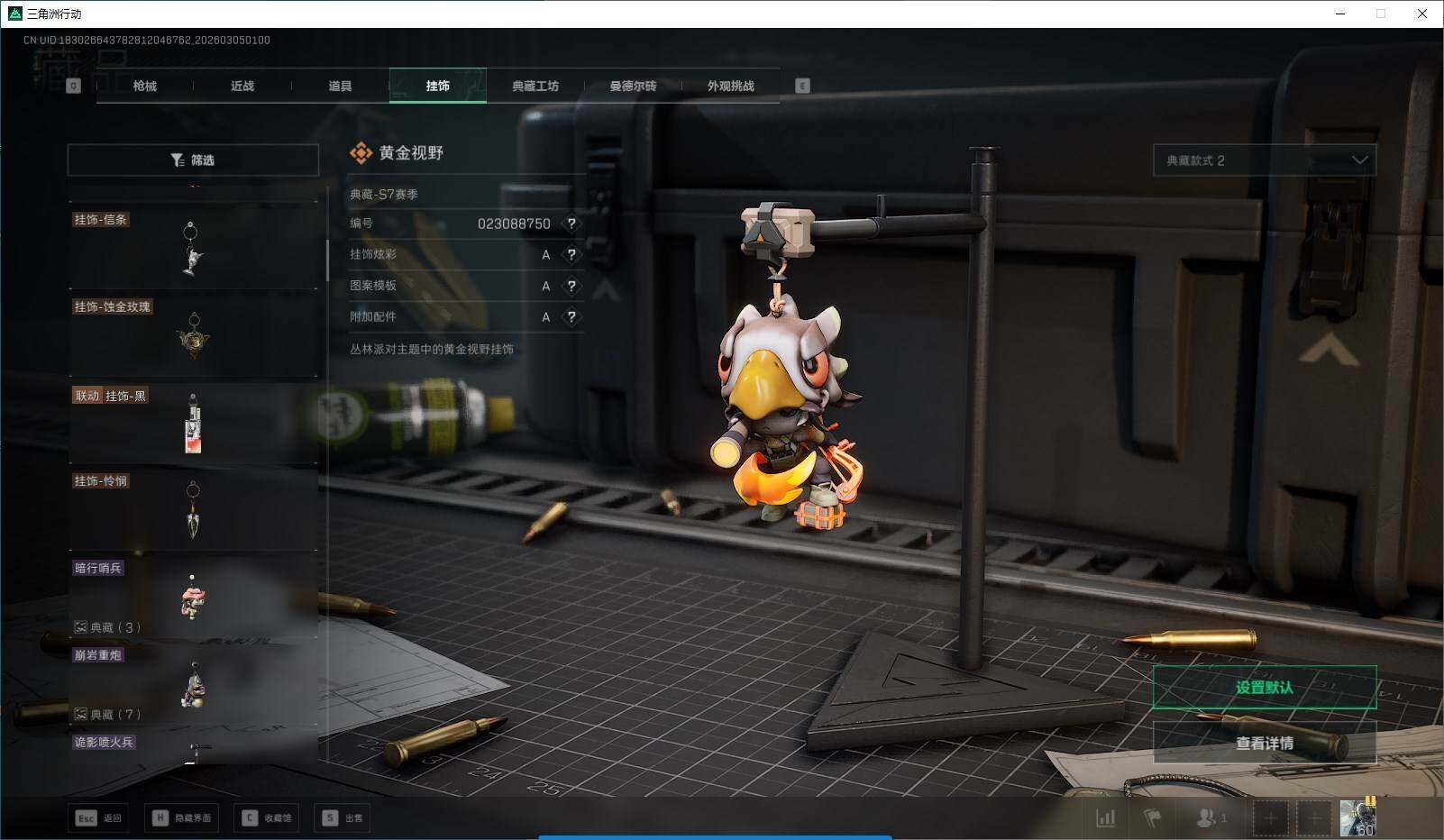1444x840 pixels.
Task: Click 典藏 (3) under 暗行哨兵
Action: coord(107,627)
